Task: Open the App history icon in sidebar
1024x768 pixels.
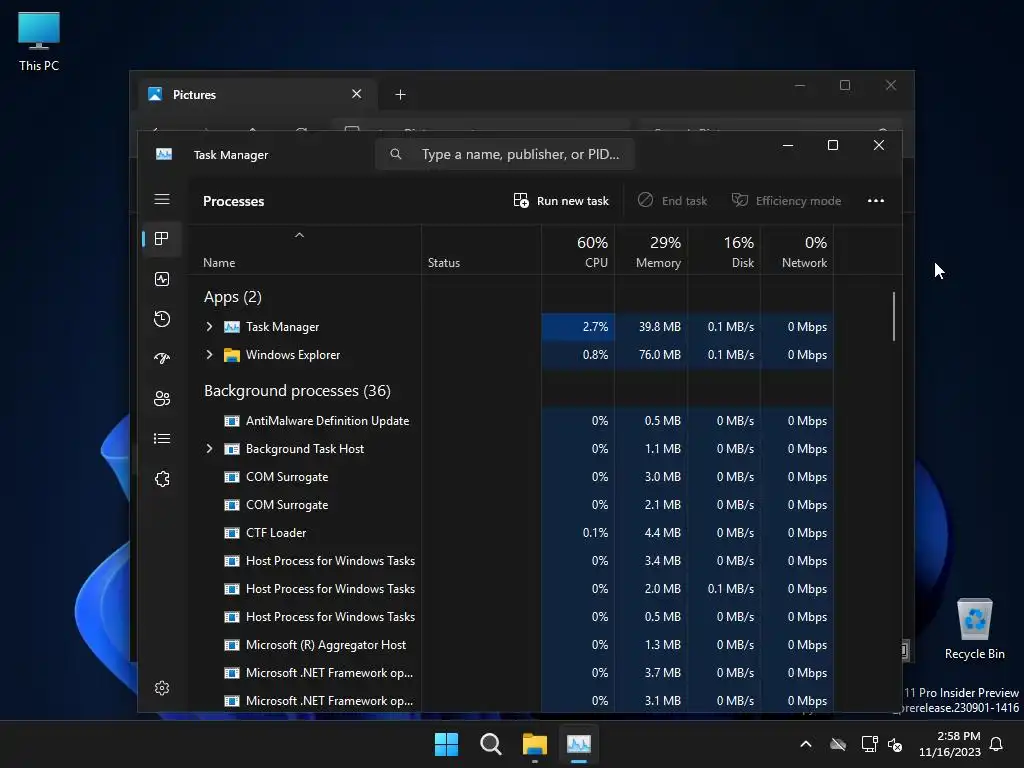Action: 162,319
